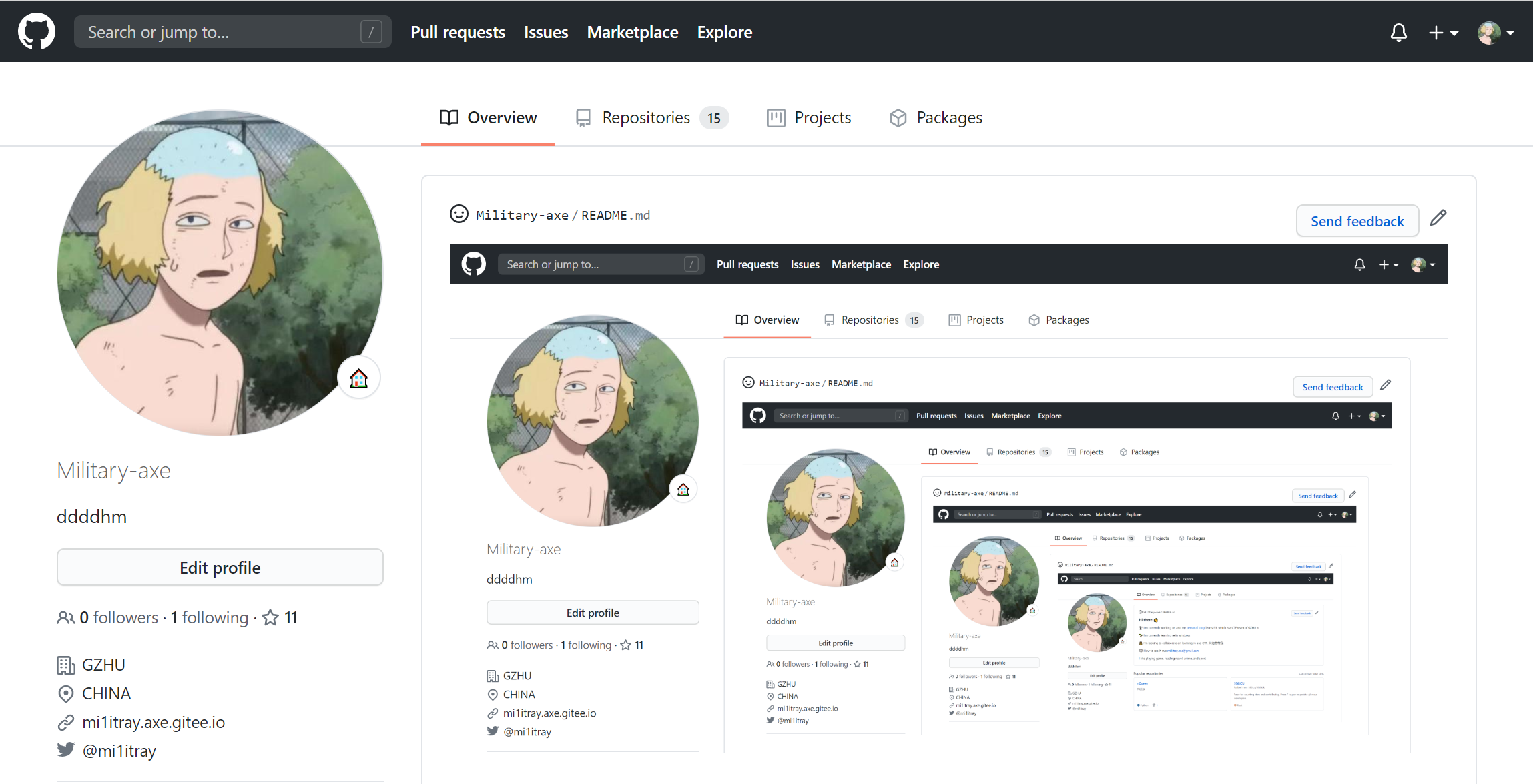The height and width of the screenshot is (784, 1533).
Task: Click the house status emoji badge
Action: (x=359, y=378)
